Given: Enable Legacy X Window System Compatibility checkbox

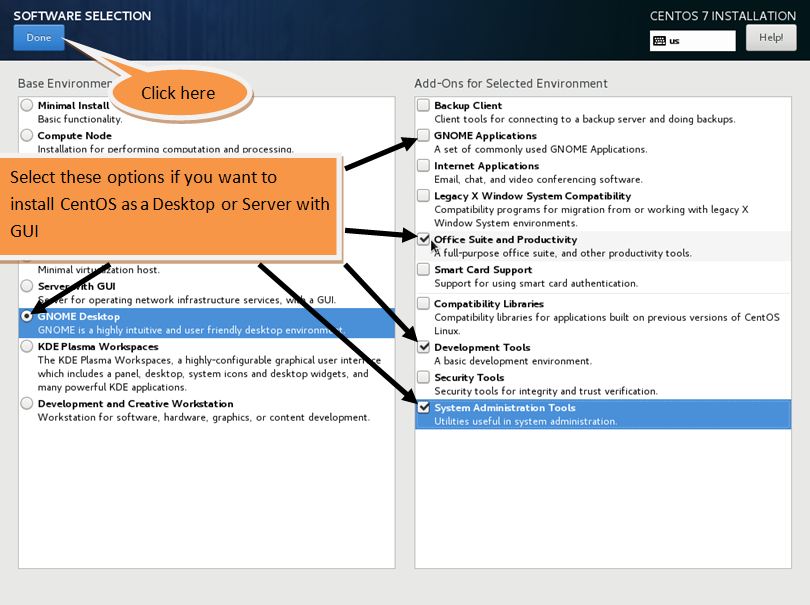Looking at the screenshot, I should pyautogui.click(x=424, y=196).
